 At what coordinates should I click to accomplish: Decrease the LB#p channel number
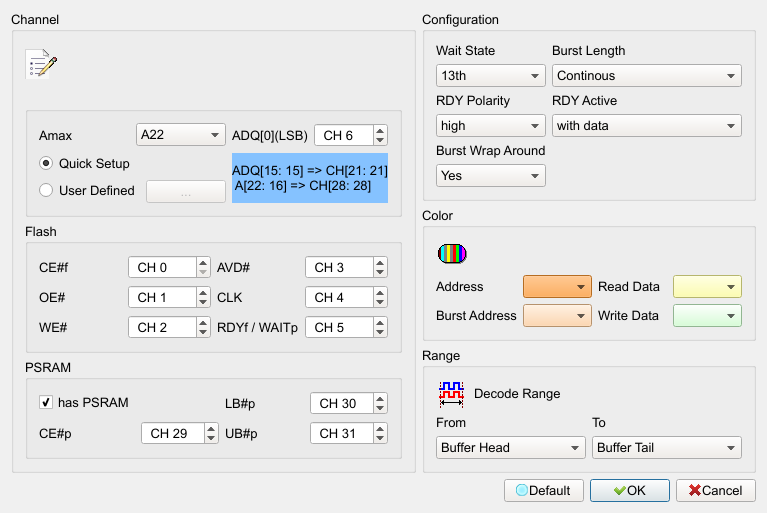point(380,409)
